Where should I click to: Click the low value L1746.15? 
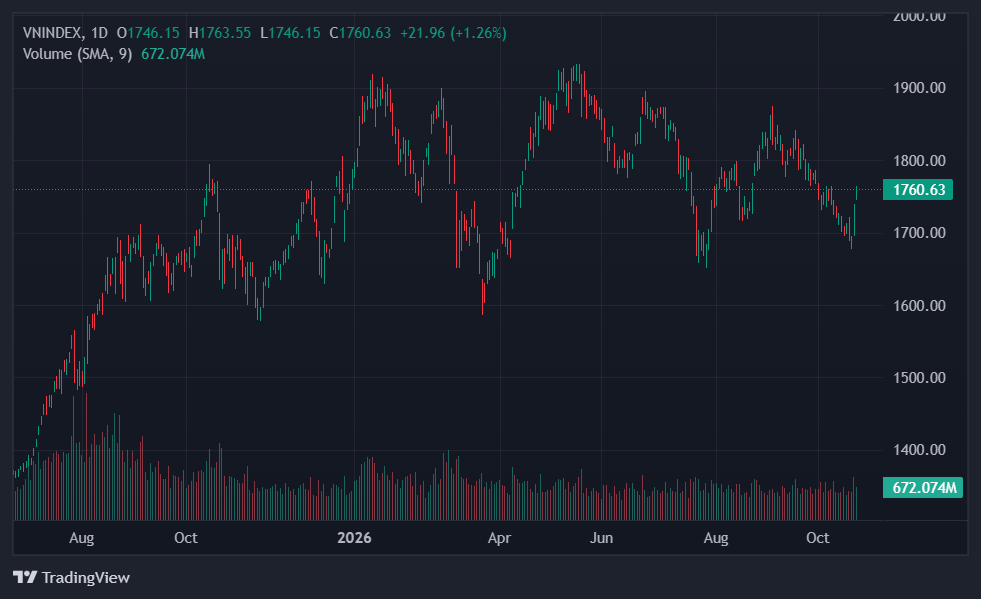[x=290, y=33]
